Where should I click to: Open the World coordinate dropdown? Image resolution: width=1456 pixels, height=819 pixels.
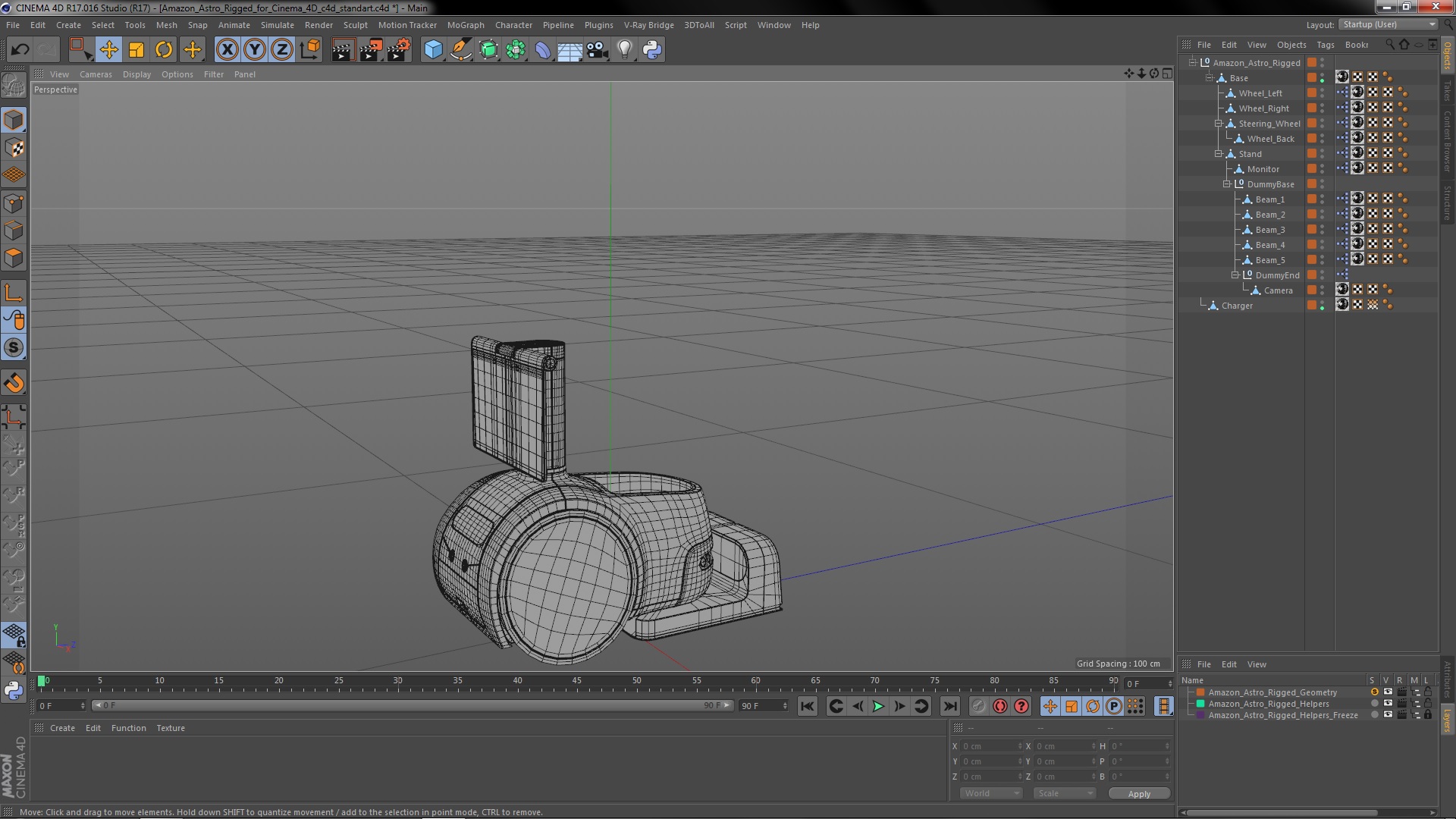991,793
